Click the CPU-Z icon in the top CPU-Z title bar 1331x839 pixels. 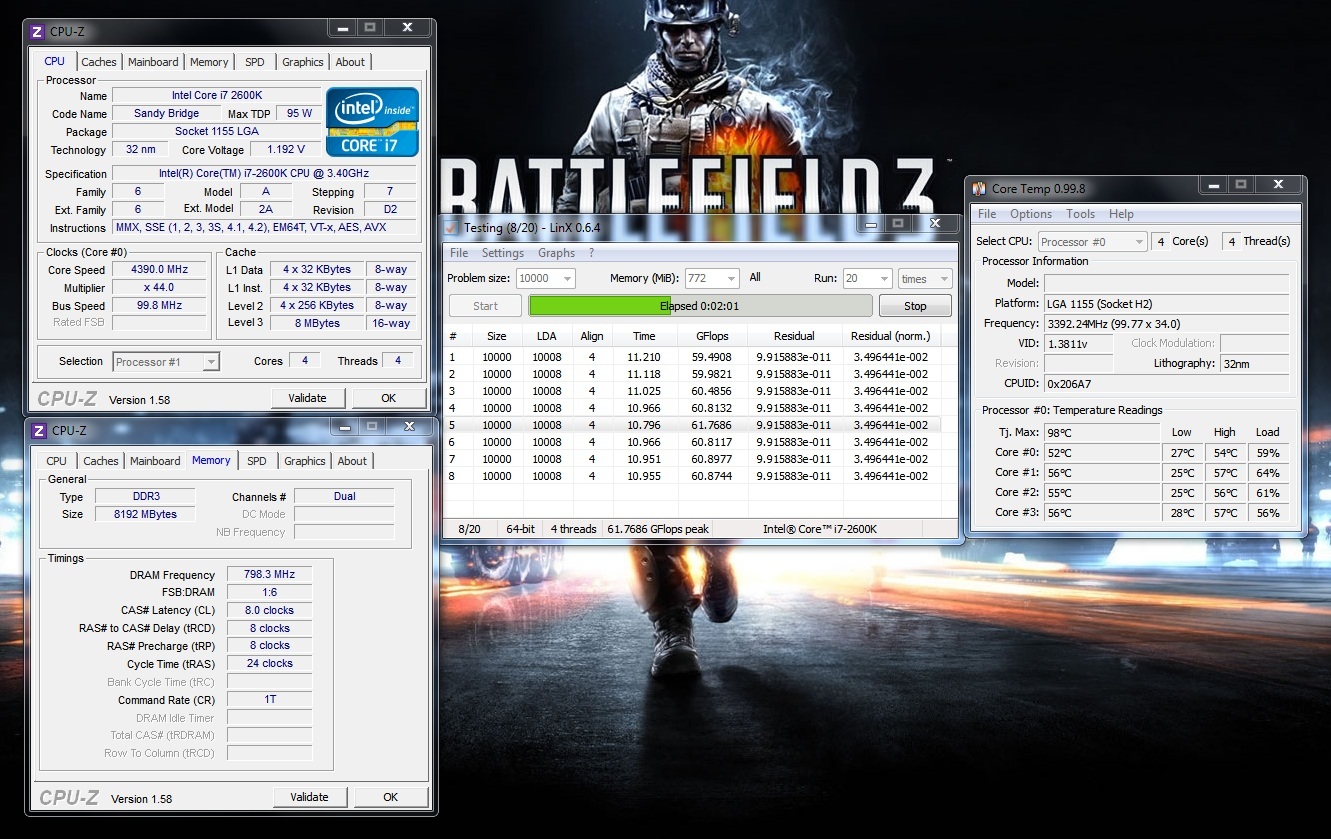[39, 31]
